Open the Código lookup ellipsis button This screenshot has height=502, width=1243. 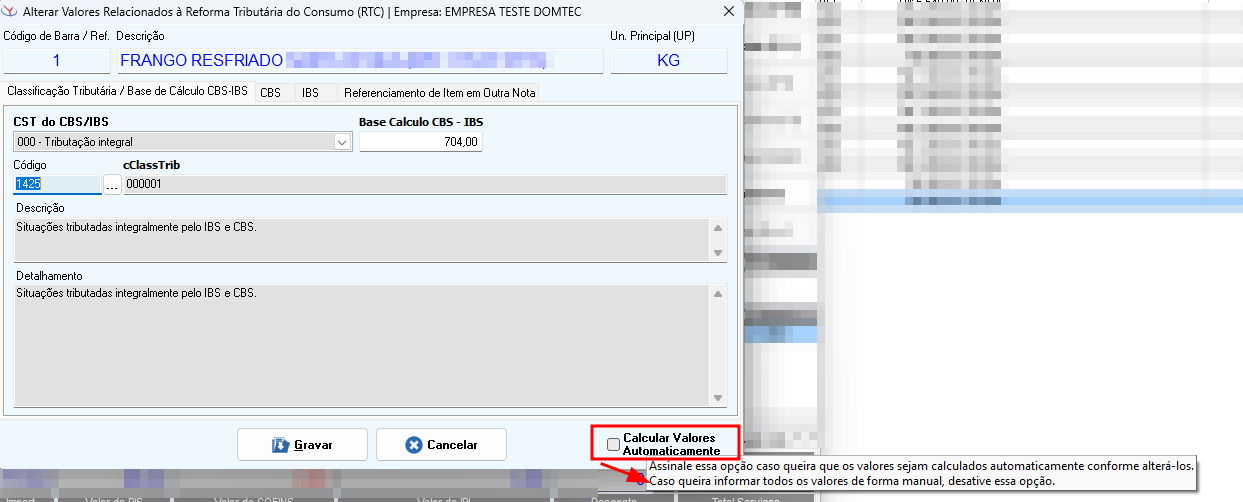[112, 184]
